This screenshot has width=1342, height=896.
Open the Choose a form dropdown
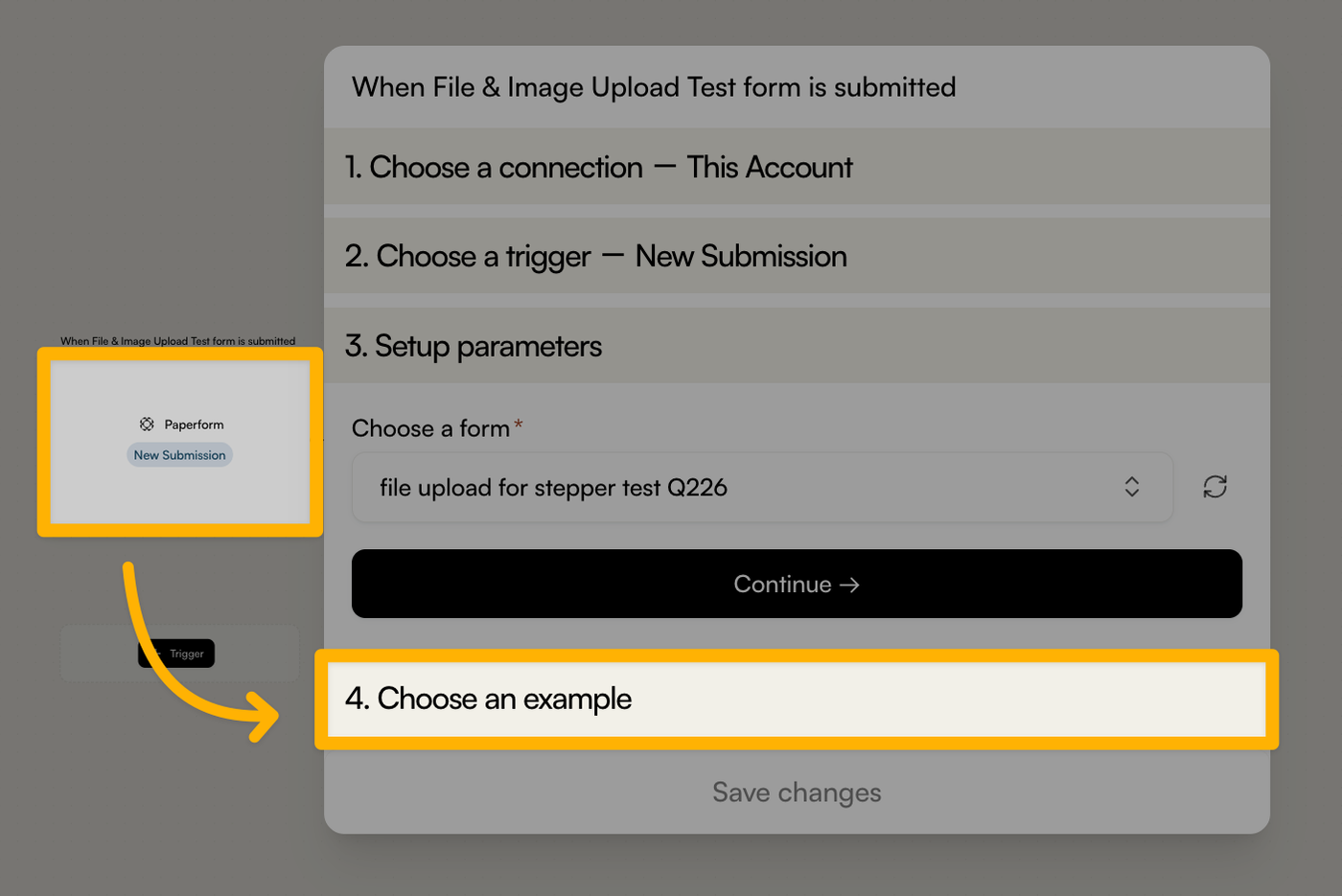click(x=762, y=488)
